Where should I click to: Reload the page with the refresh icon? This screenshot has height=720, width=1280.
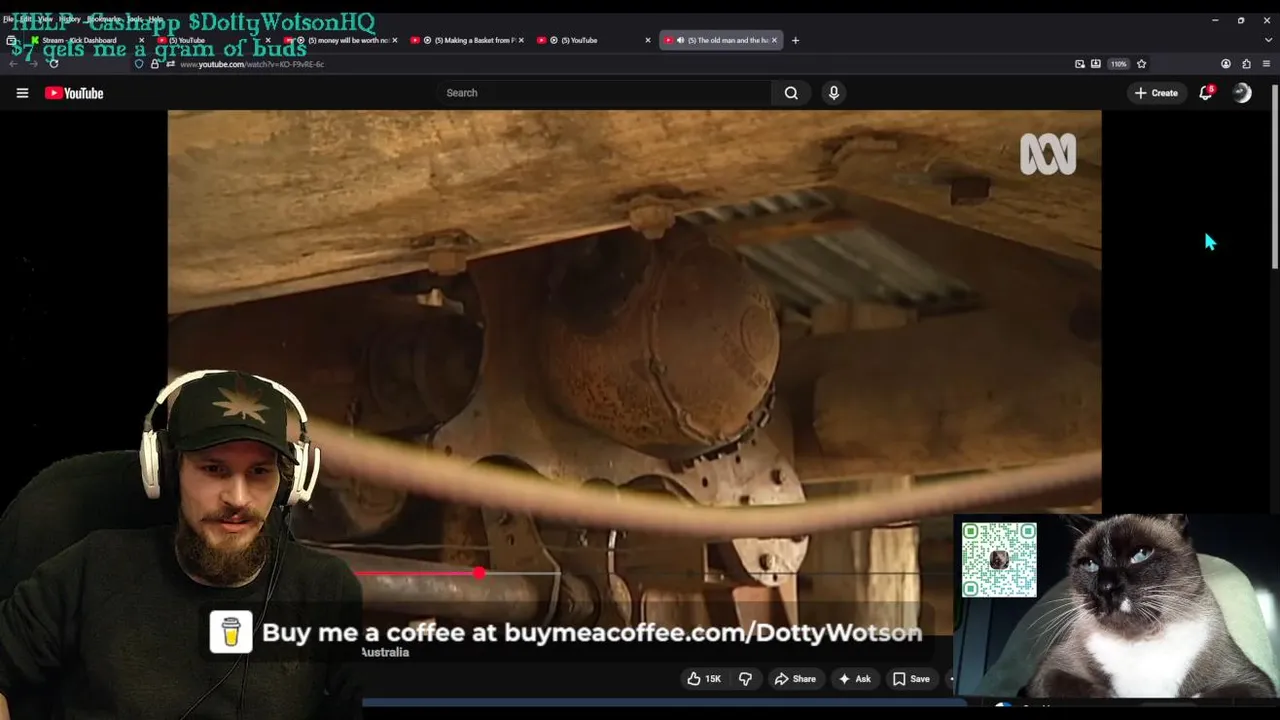tap(53, 64)
